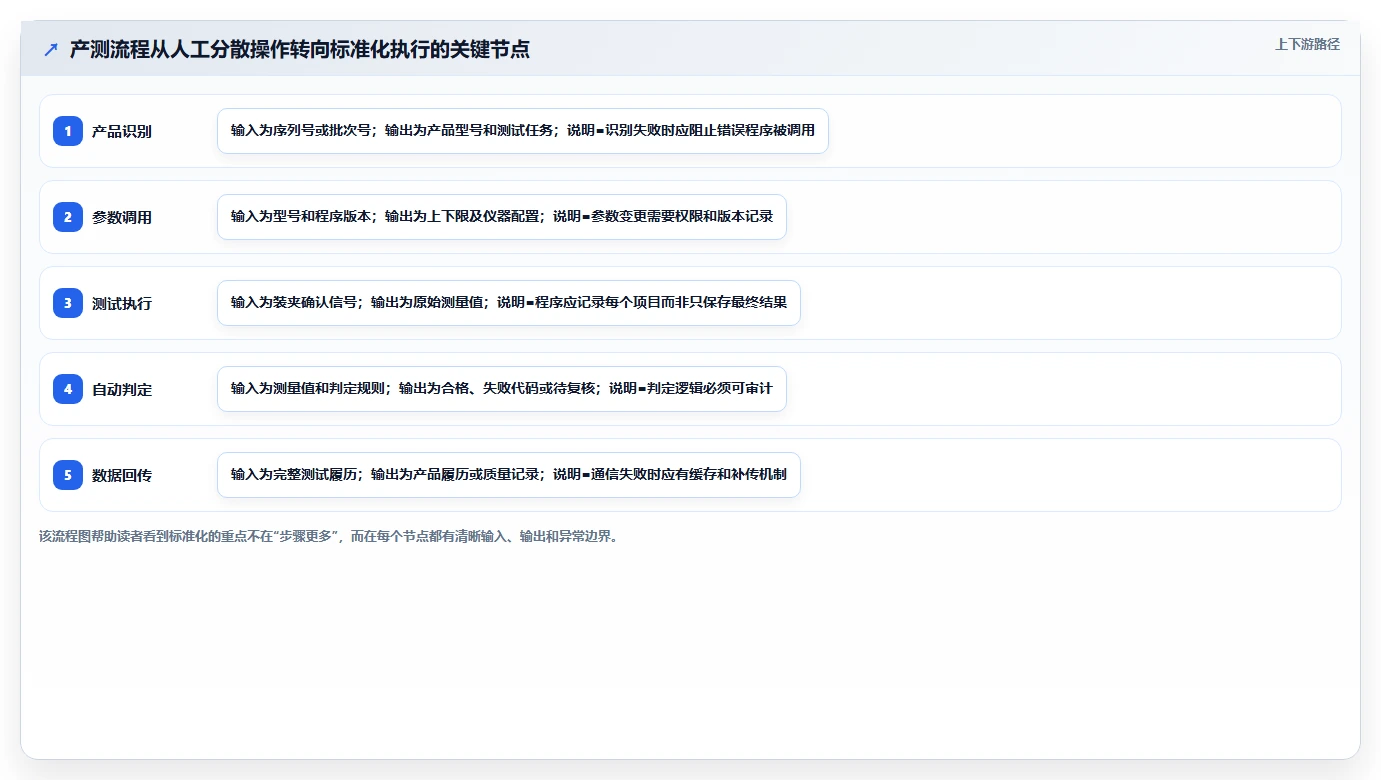The image size is (1381, 780).
Task: Select the 自动判定 step label
Action: click(x=122, y=389)
